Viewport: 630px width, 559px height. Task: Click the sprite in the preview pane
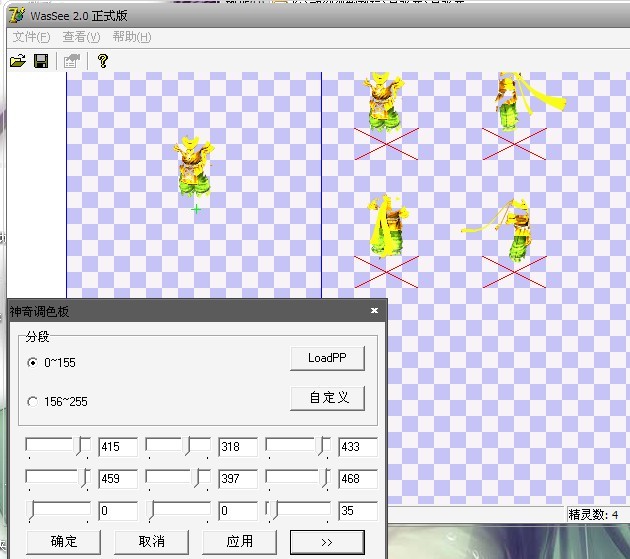[x=194, y=166]
